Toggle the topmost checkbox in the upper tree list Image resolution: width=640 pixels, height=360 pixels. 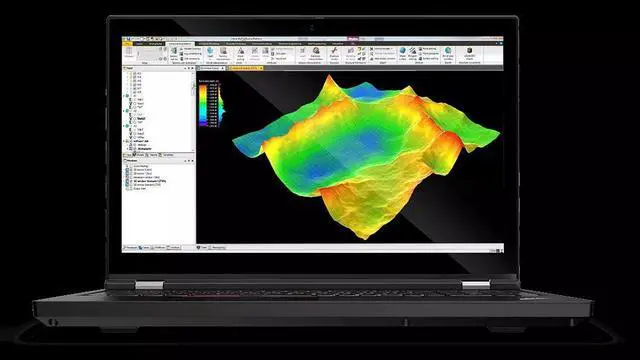135,73
